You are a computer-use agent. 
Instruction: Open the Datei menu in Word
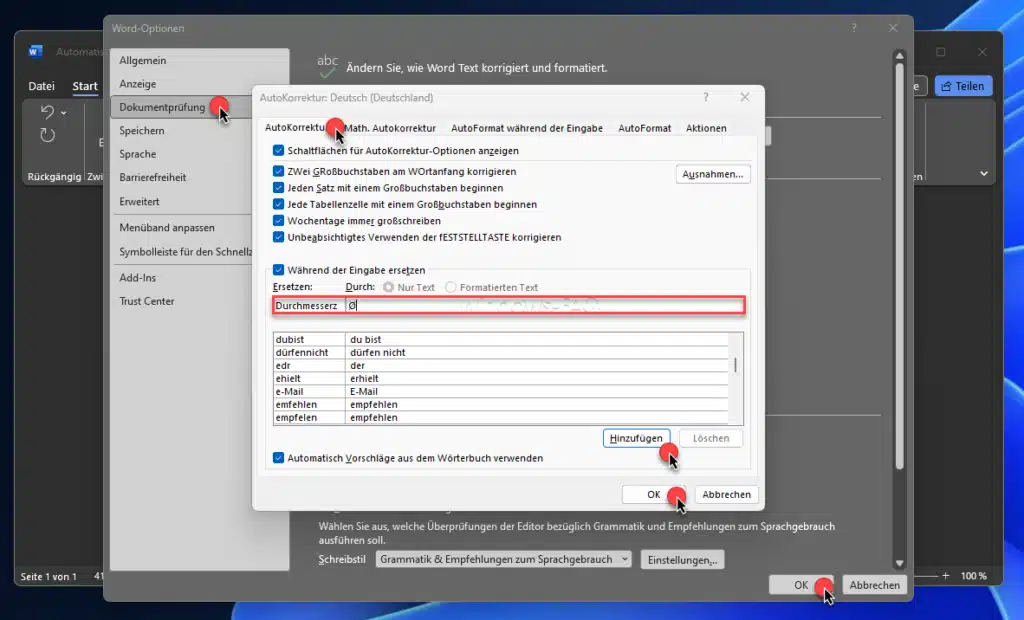(41, 86)
